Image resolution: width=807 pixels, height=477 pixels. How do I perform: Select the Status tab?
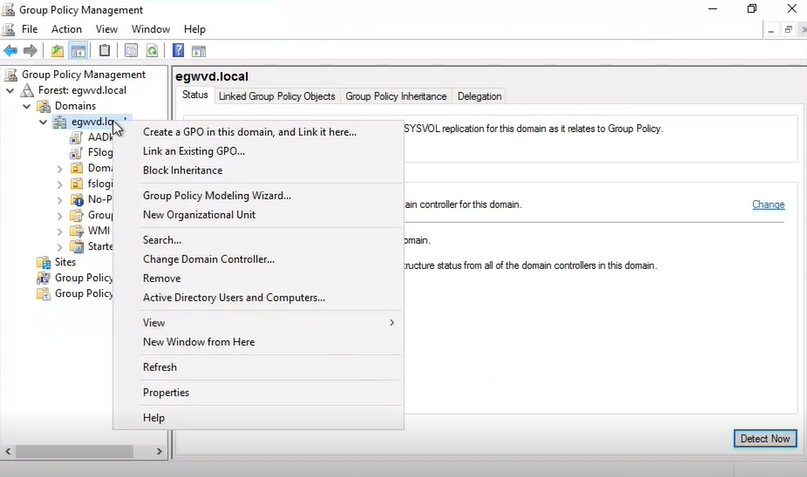click(x=195, y=95)
